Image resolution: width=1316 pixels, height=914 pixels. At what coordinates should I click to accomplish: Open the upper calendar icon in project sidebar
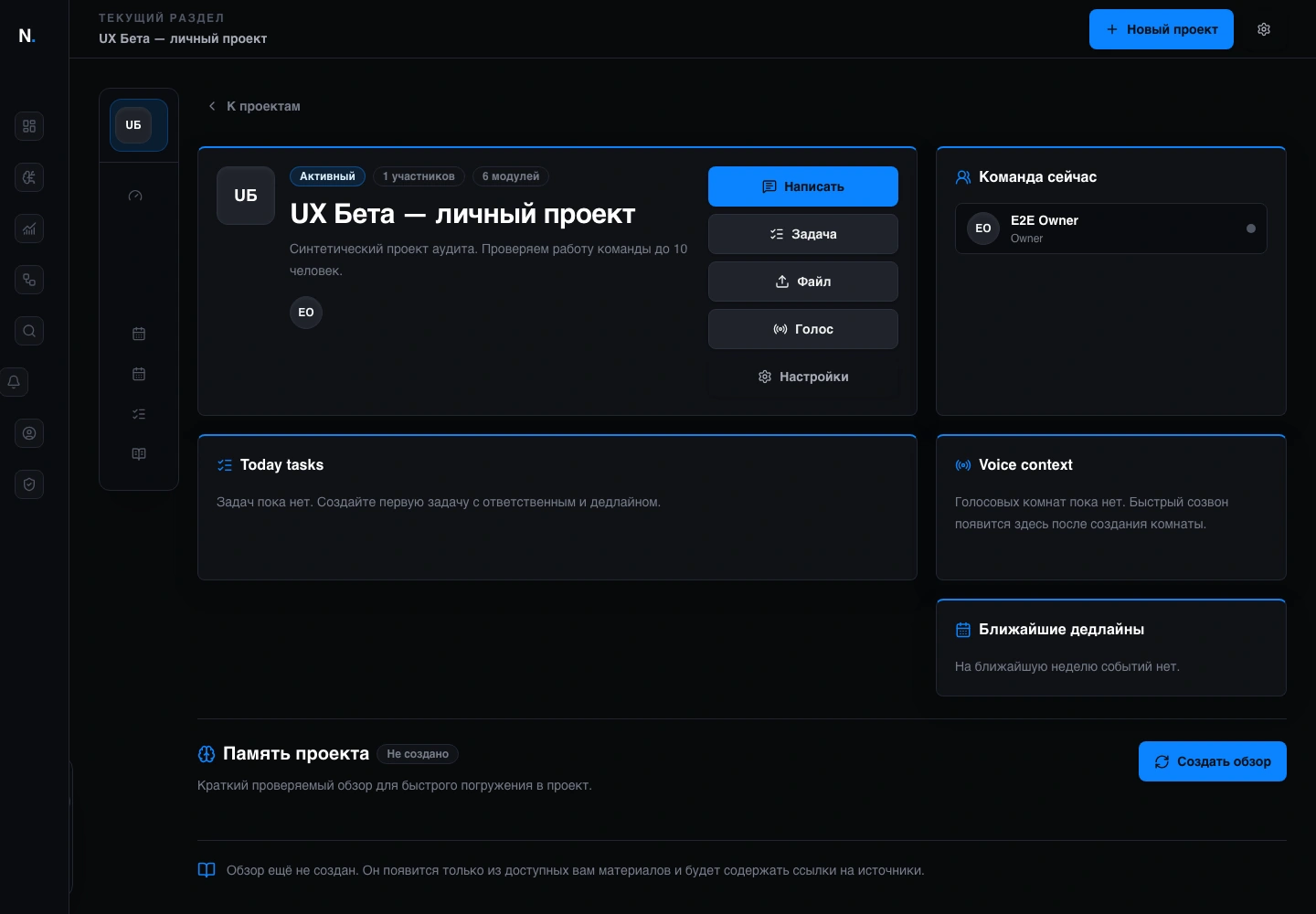[139, 334]
